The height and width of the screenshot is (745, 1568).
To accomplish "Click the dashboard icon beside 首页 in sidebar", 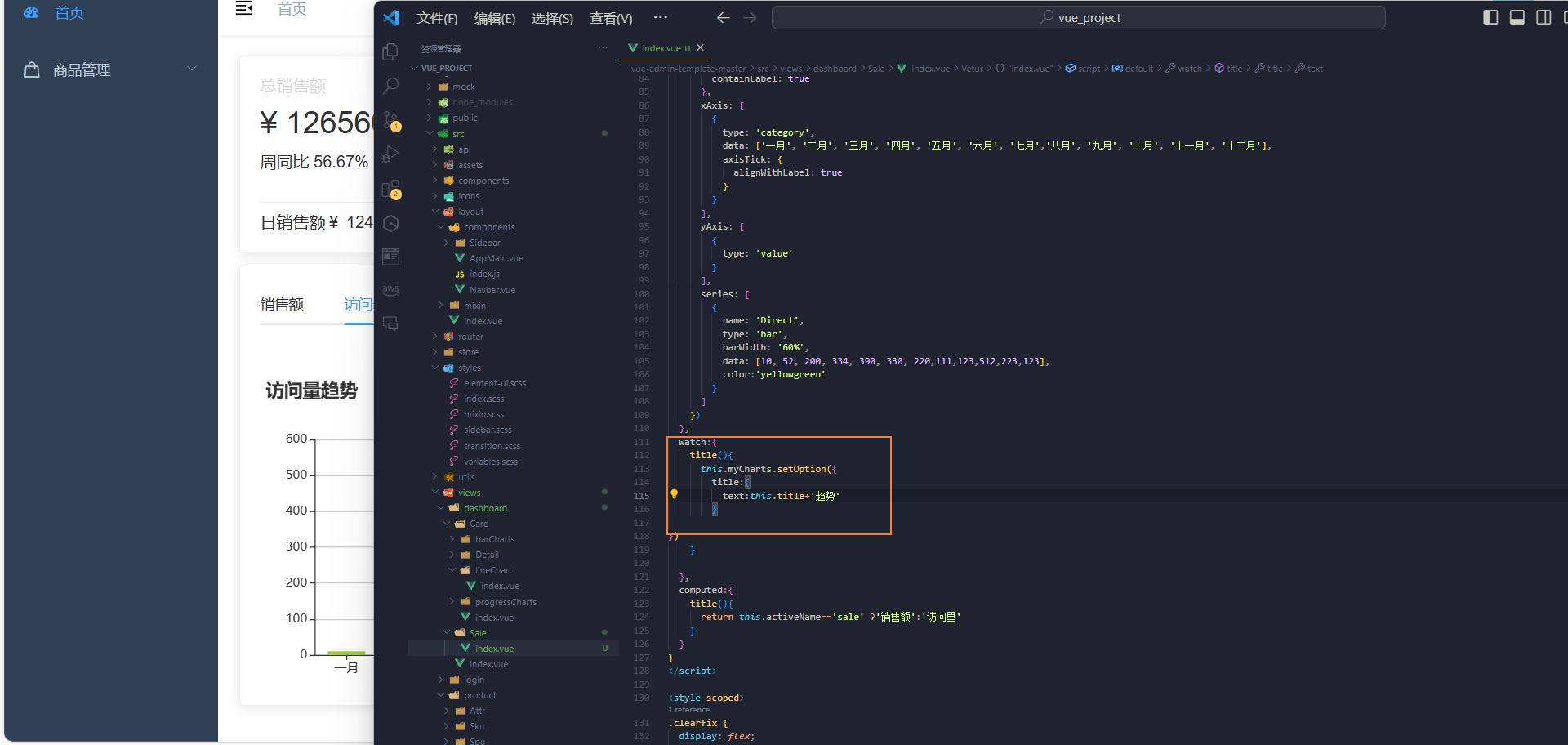I will [32, 12].
